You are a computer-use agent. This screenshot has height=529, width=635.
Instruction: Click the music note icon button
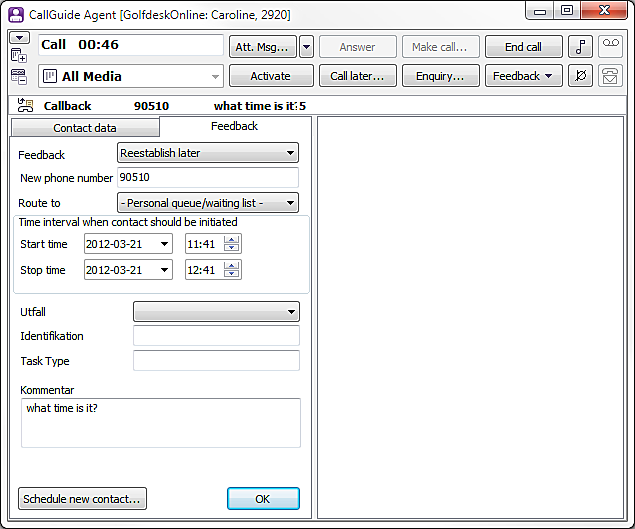click(580, 47)
